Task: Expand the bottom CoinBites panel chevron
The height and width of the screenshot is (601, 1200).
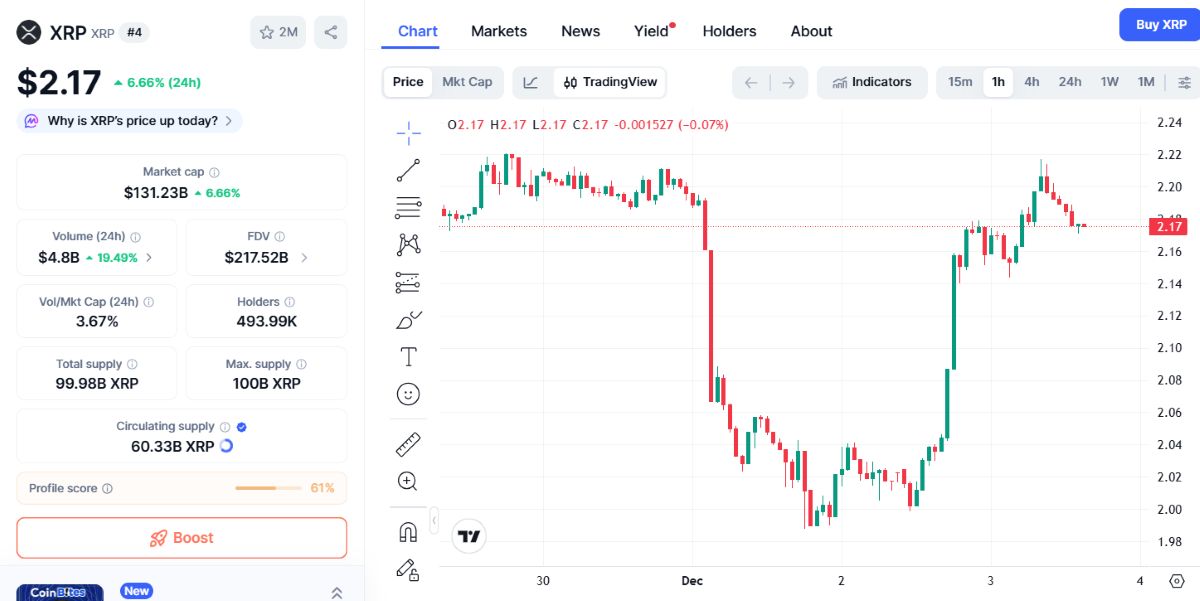Action: [x=336, y=592]
